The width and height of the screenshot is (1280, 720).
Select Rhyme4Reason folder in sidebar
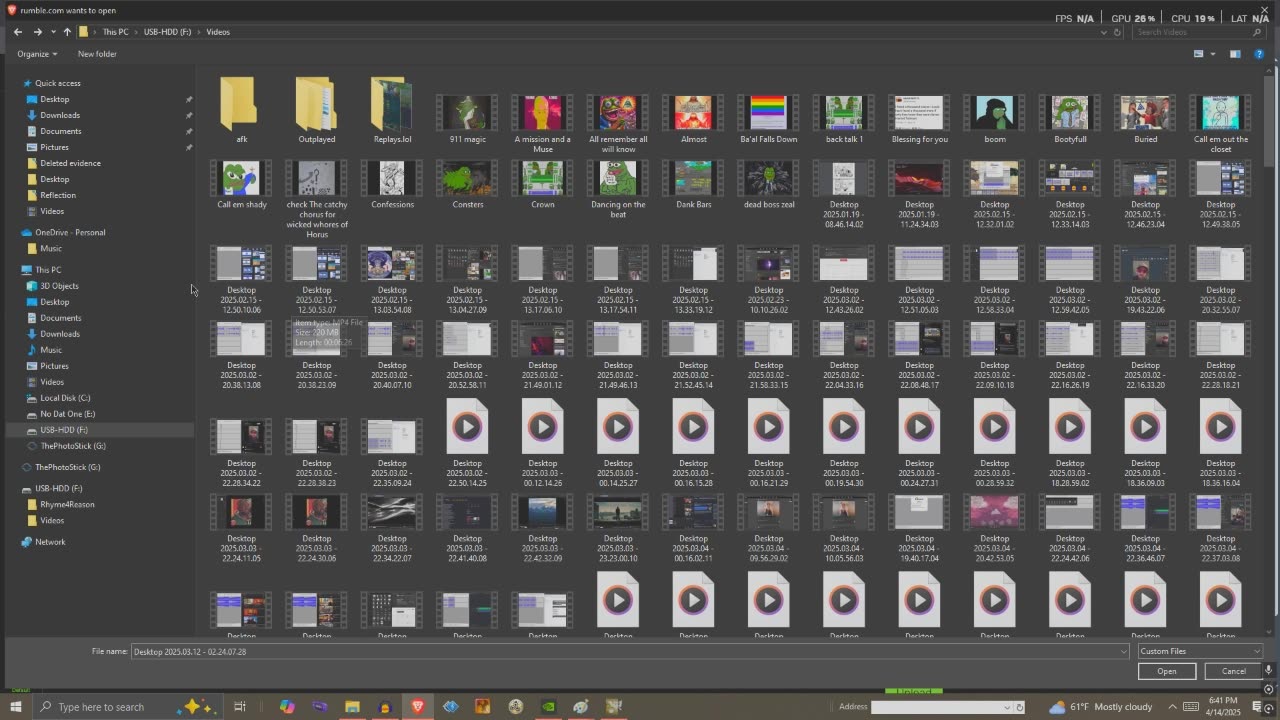click(67, 504)
